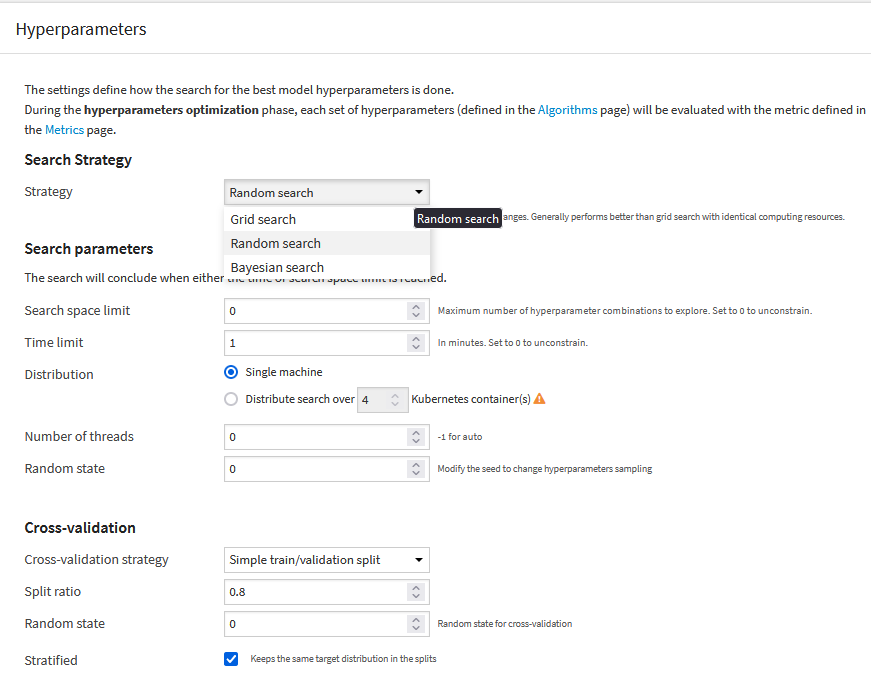Select the Single machine radio button
This screenshot has width=871, height=697.
pos(231,371)
